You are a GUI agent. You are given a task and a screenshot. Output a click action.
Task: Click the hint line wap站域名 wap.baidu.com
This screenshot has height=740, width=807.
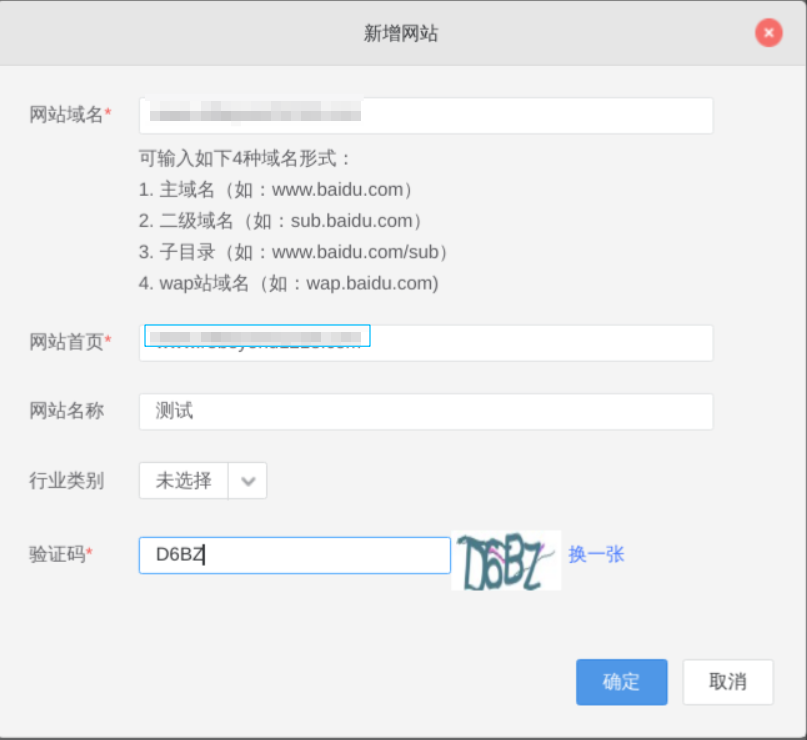point(289,284)
